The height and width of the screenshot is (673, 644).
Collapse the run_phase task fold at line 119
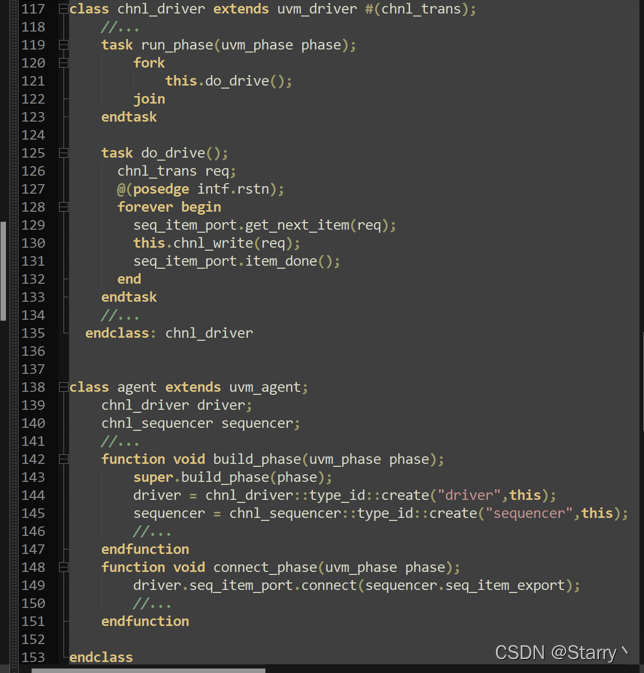point(64,45)
